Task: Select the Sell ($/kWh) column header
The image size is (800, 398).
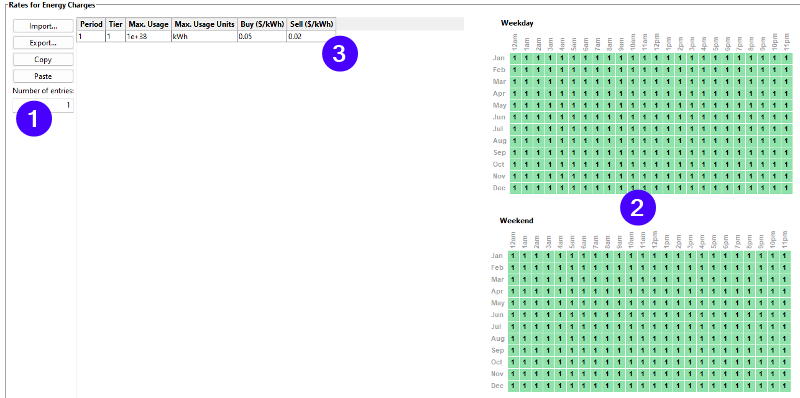Action: [x=311, y=24]
